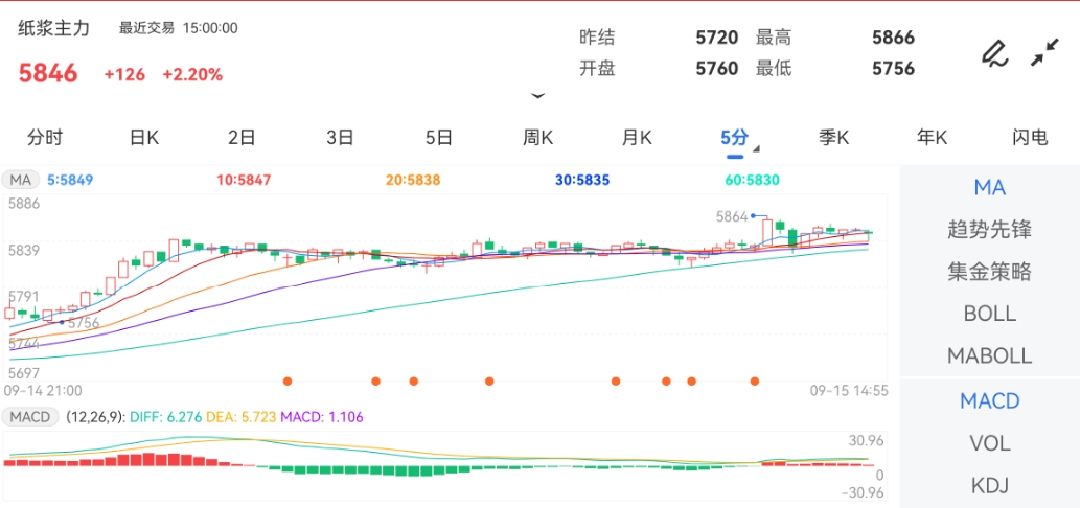Select the 5日 tab
Screen dimensions: 1080x508
(x=439, y=137)
